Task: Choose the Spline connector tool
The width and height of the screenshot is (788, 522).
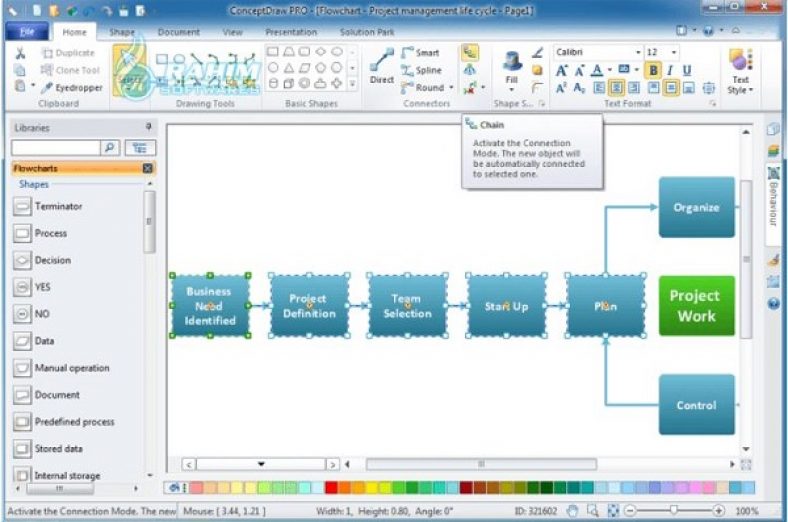Action: tap(422, 70)
